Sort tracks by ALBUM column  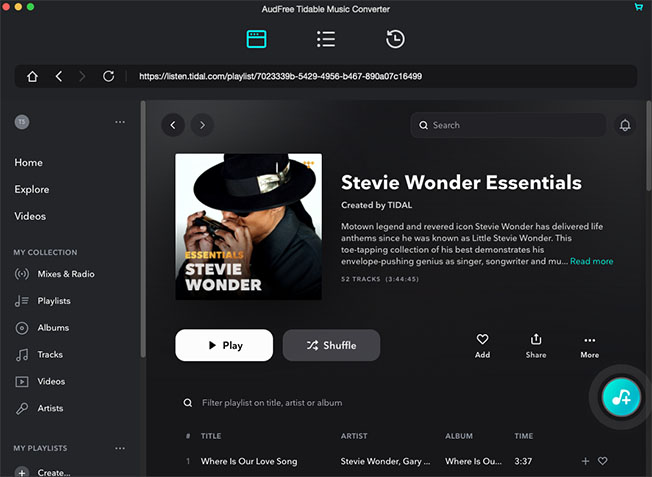coord(459,436)
